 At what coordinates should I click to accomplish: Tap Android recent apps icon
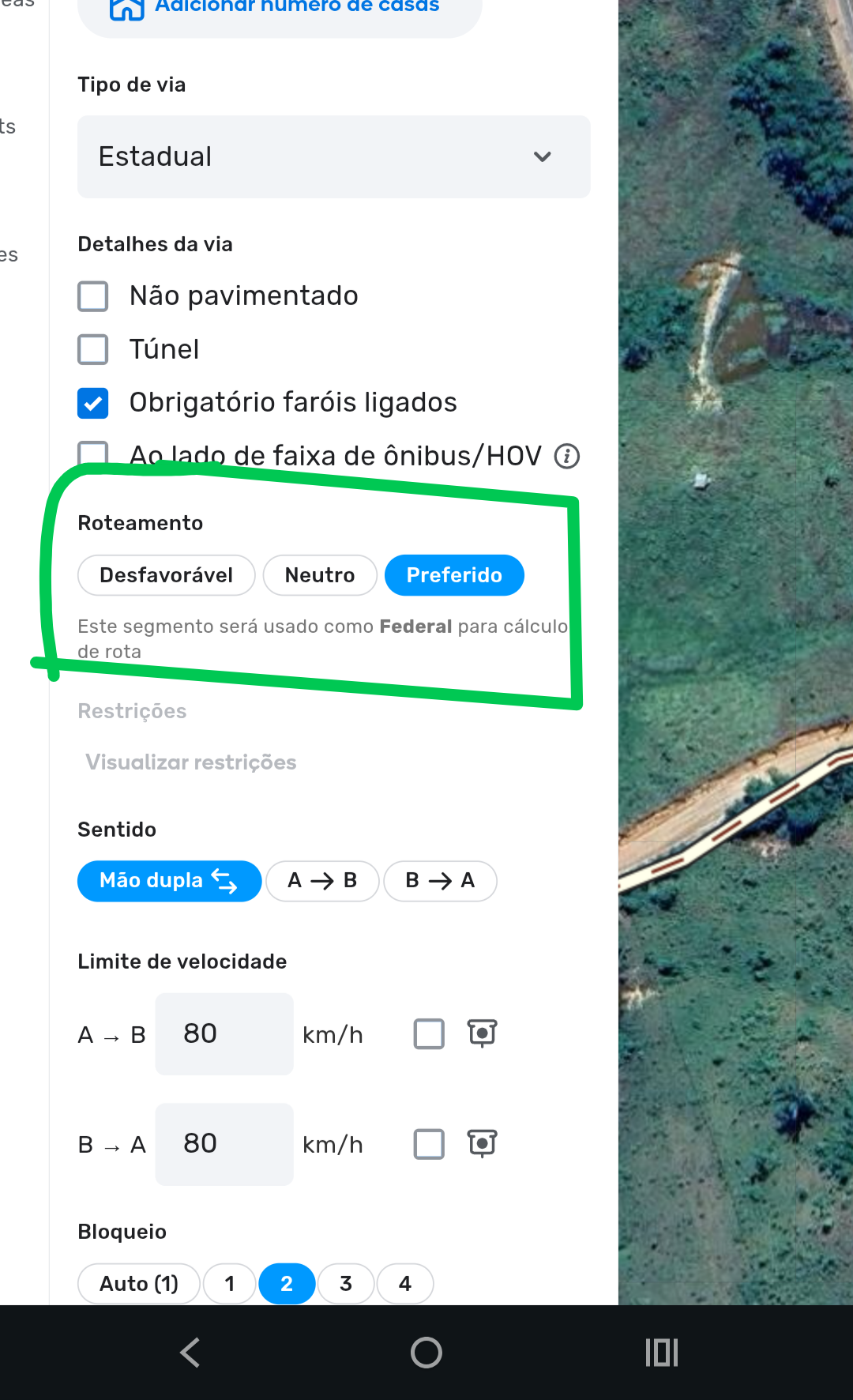662,1352
